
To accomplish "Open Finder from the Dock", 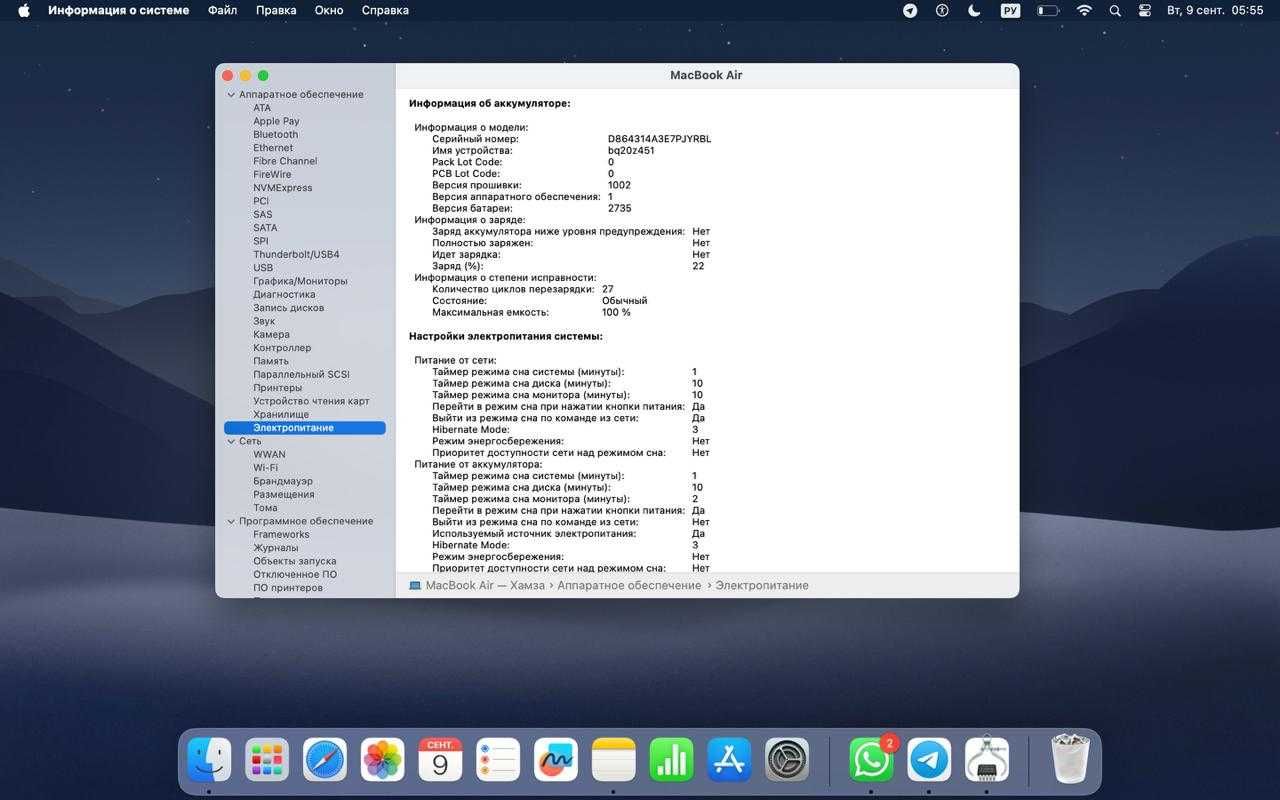I will 210,760.
